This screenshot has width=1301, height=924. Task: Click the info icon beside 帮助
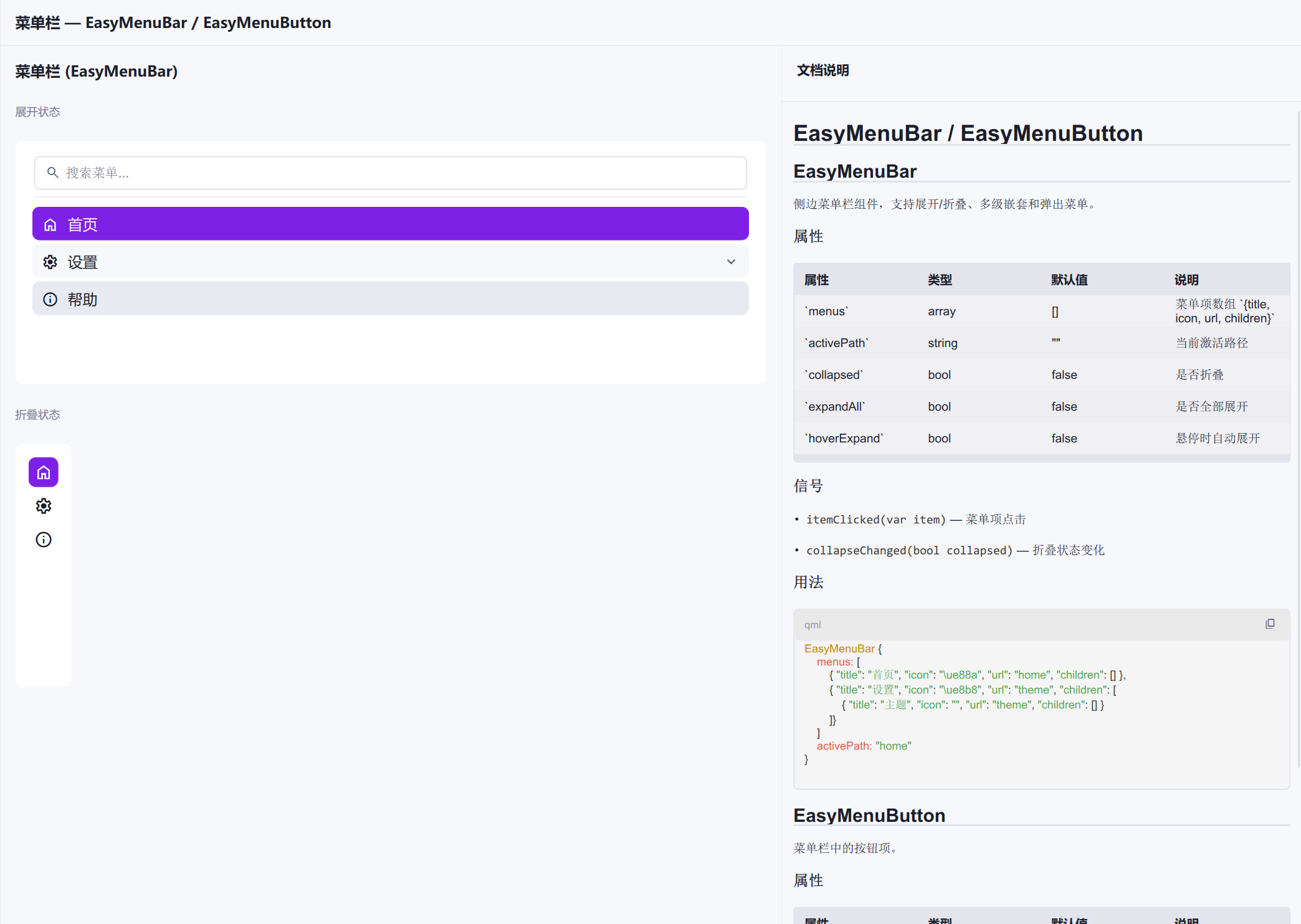coord(50,300)
